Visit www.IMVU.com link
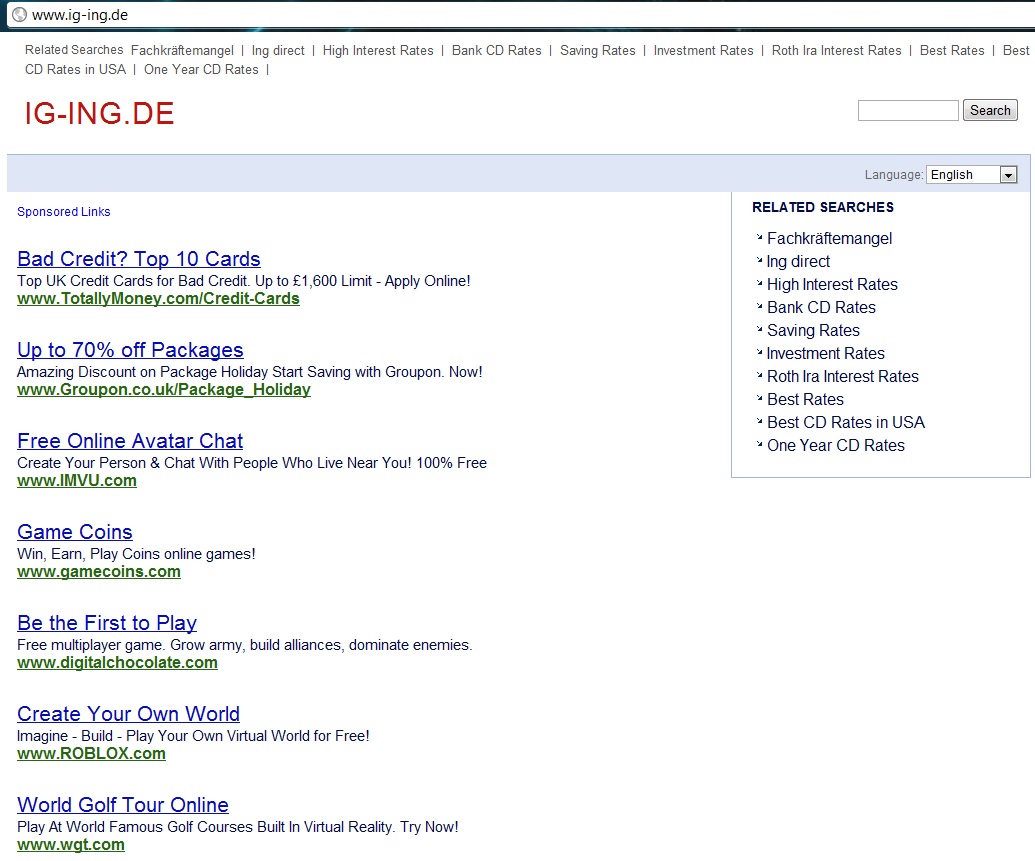 coord(77,481)
